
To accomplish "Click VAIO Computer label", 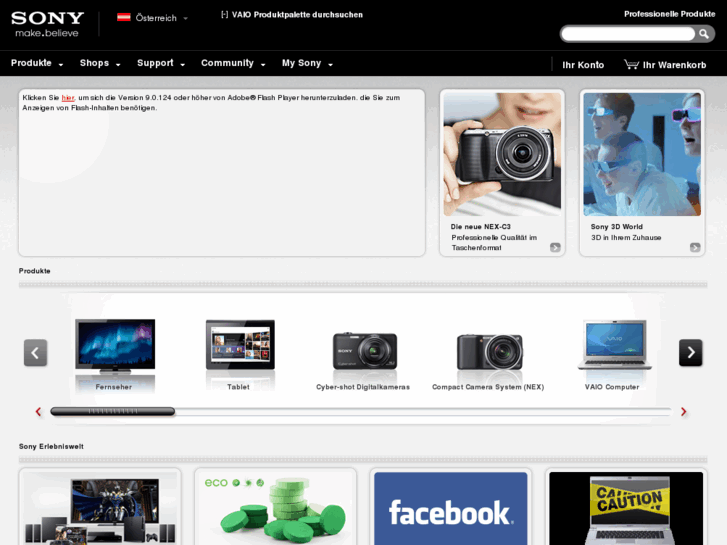I will [x=612, y=387].
